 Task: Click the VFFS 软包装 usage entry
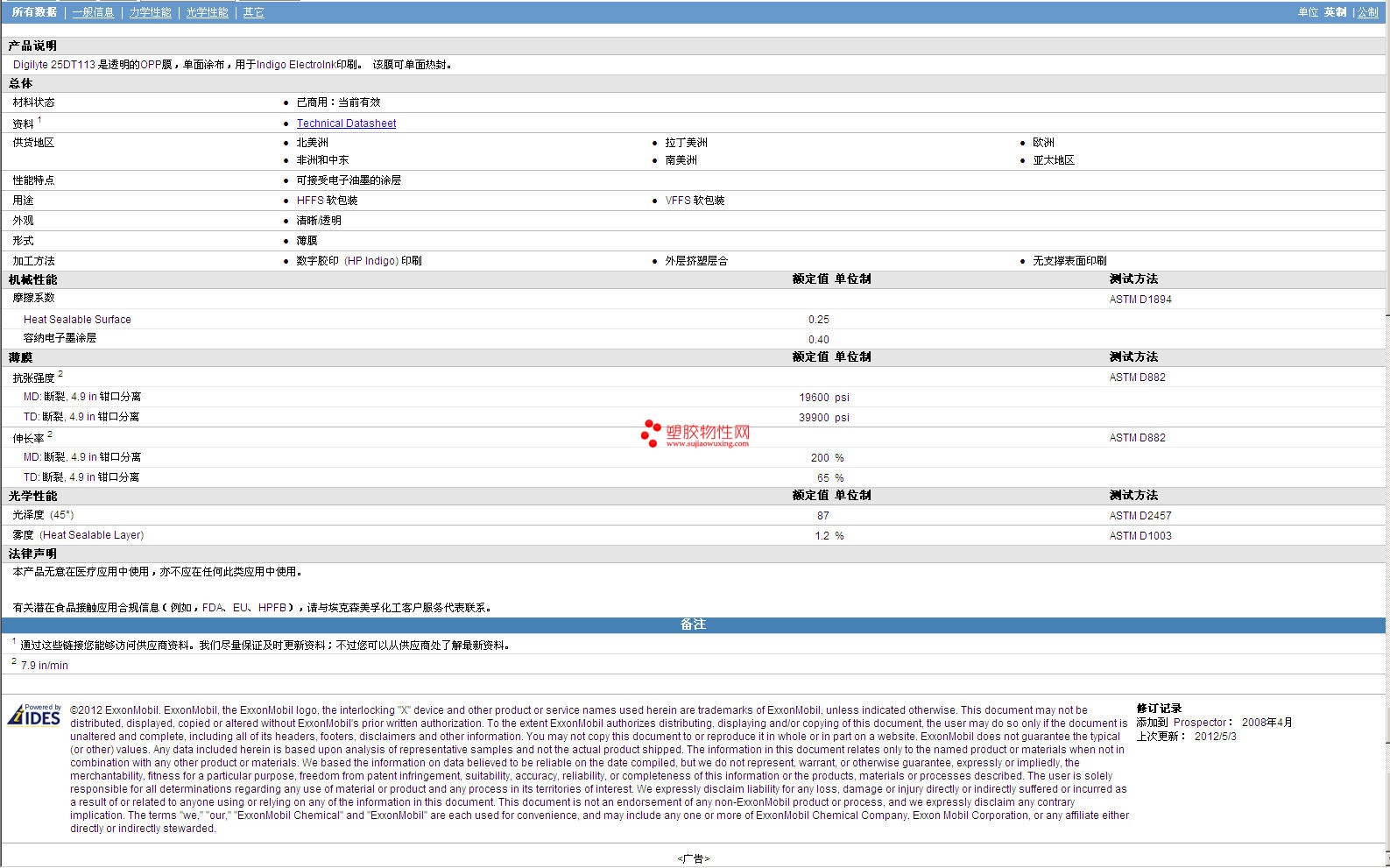(695, 201)
